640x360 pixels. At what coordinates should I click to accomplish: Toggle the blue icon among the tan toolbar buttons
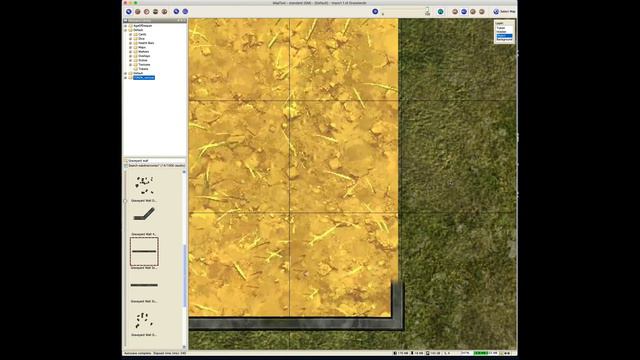click(x=464, y=11)
